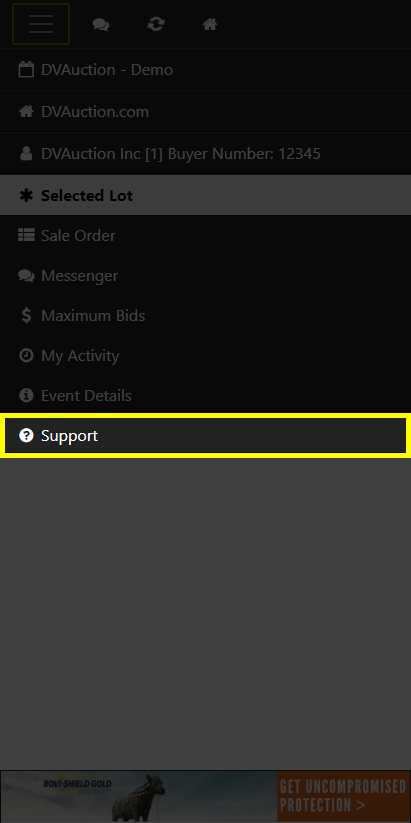Select the Messenger menu entry
The image size is (411, 823).
[205, 276]
